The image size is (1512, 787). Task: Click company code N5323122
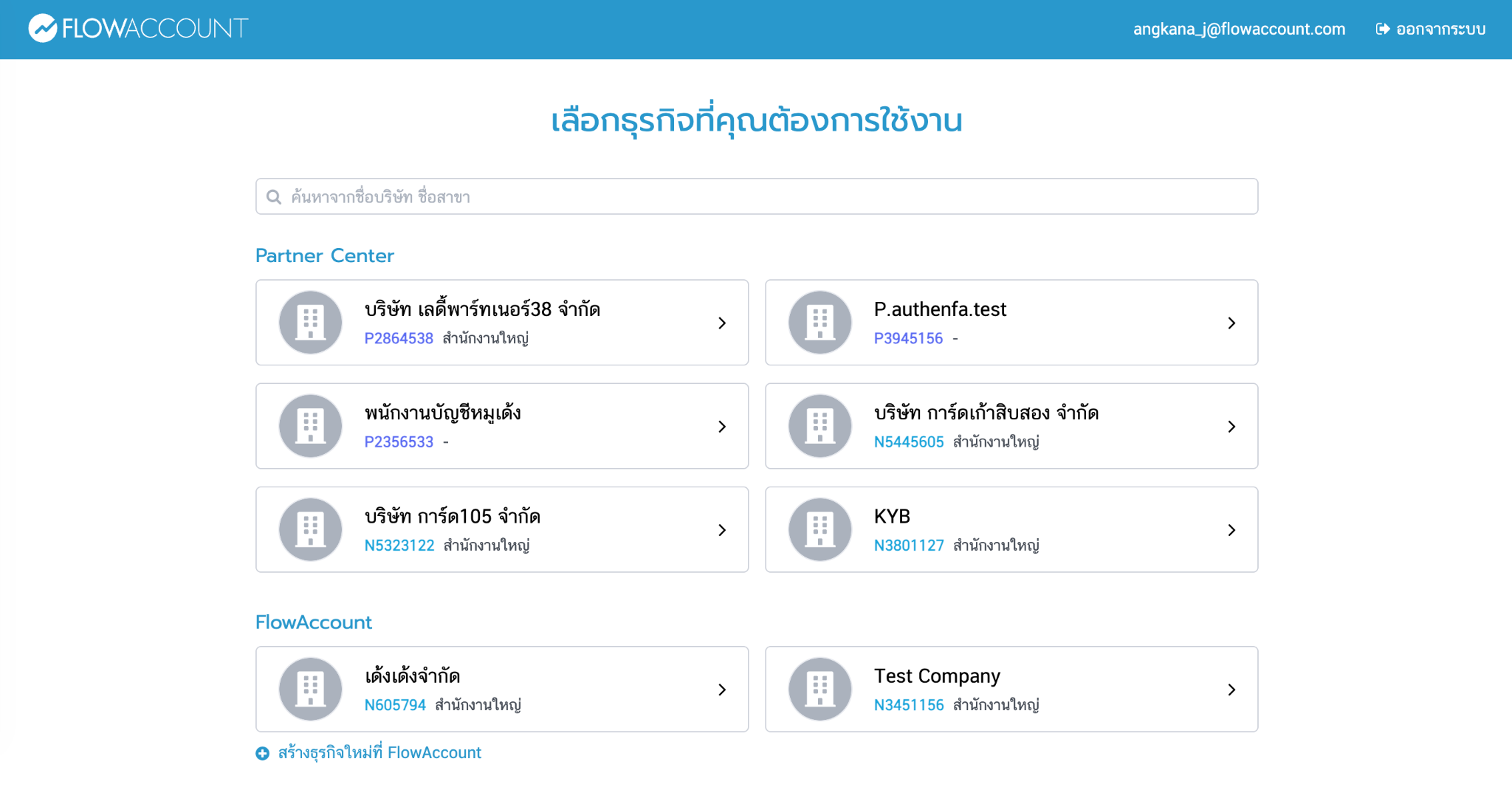coord(399,545)
